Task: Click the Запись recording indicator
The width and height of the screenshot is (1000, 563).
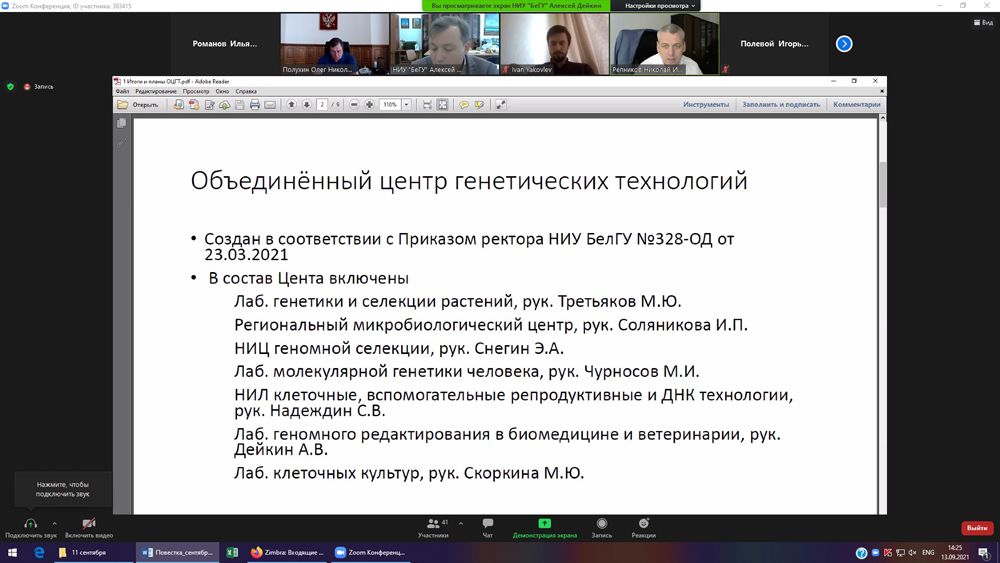Action: (x=39, y=87)
